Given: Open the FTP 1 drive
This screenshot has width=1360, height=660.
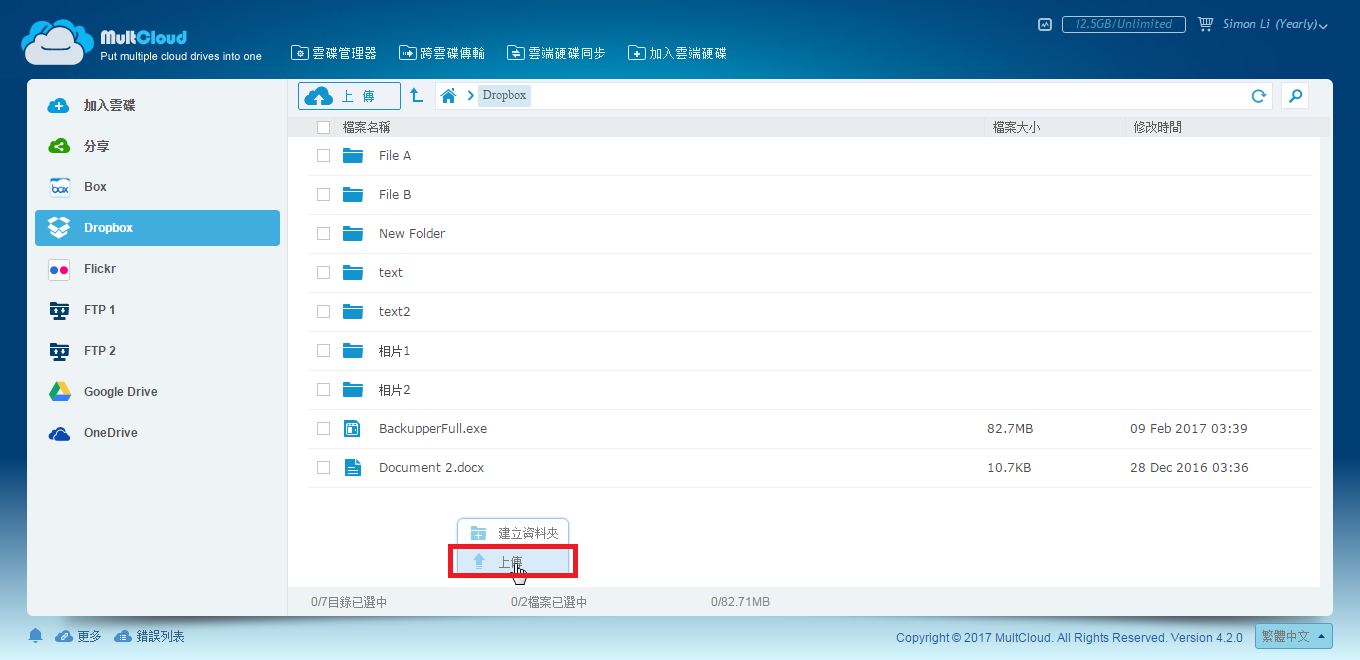Looking at the screenshot, I should point(157,310).
